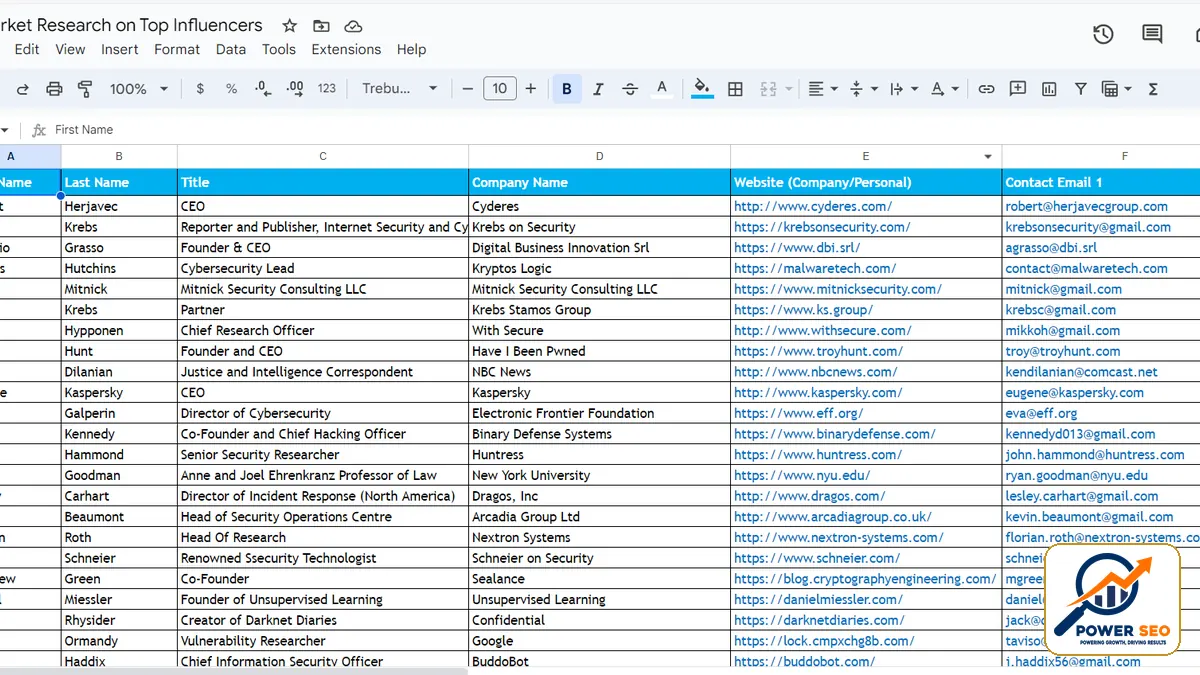1200x675 pixels.
Task: Expand merge cells dropdown arrow
Action: (788, 89)
